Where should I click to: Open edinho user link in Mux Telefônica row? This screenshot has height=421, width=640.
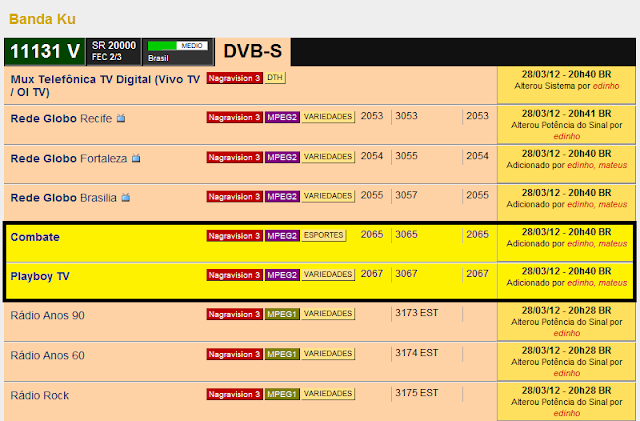606,86
